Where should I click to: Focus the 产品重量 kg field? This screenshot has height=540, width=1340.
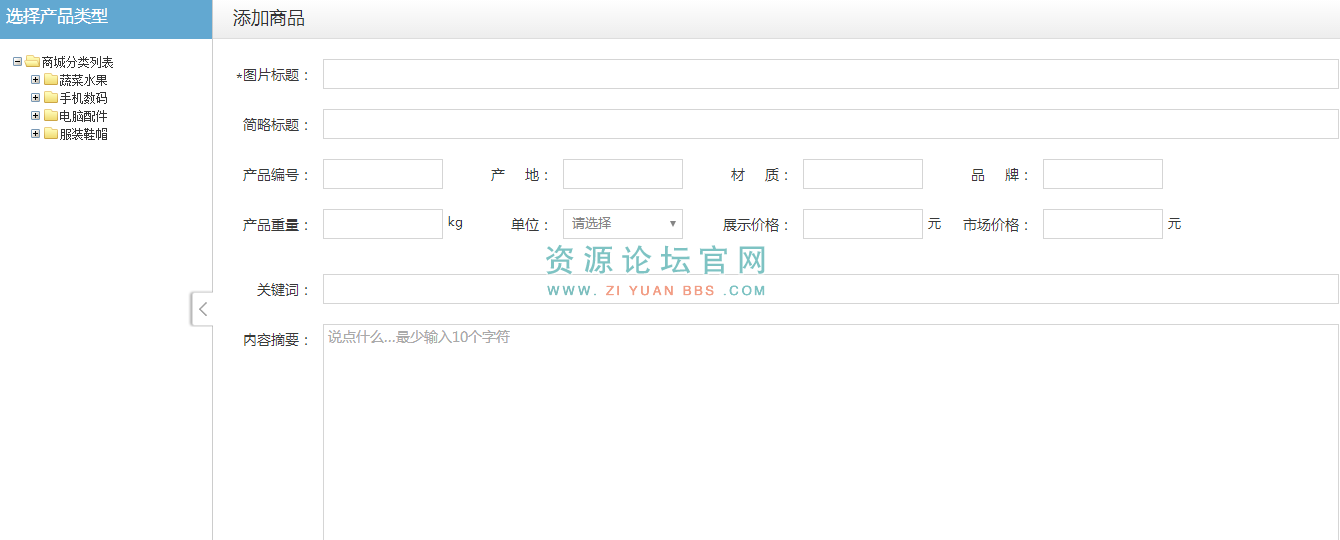pos(383,224)
